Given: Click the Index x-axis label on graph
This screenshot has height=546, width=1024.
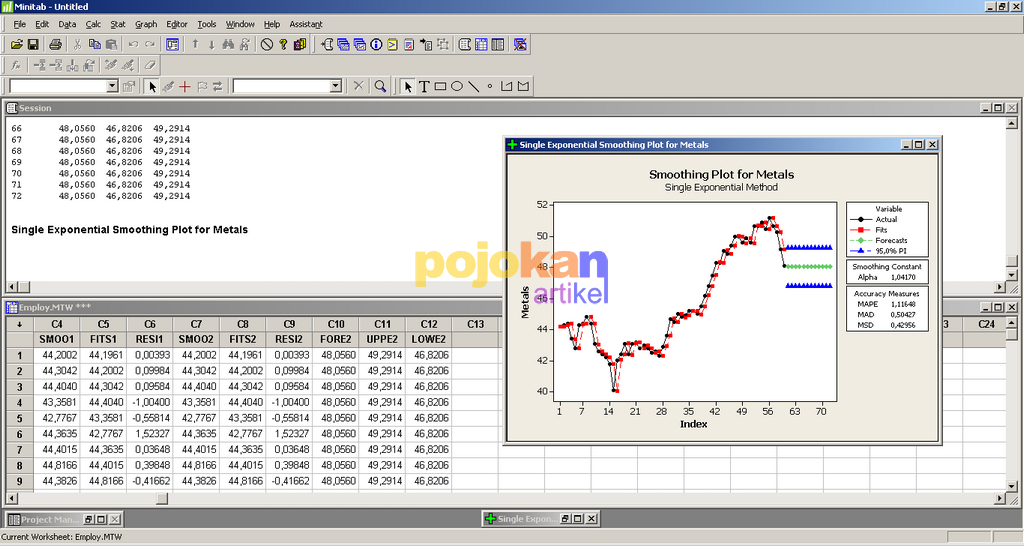Looking at the screenshot, I should tap(694, 424).
